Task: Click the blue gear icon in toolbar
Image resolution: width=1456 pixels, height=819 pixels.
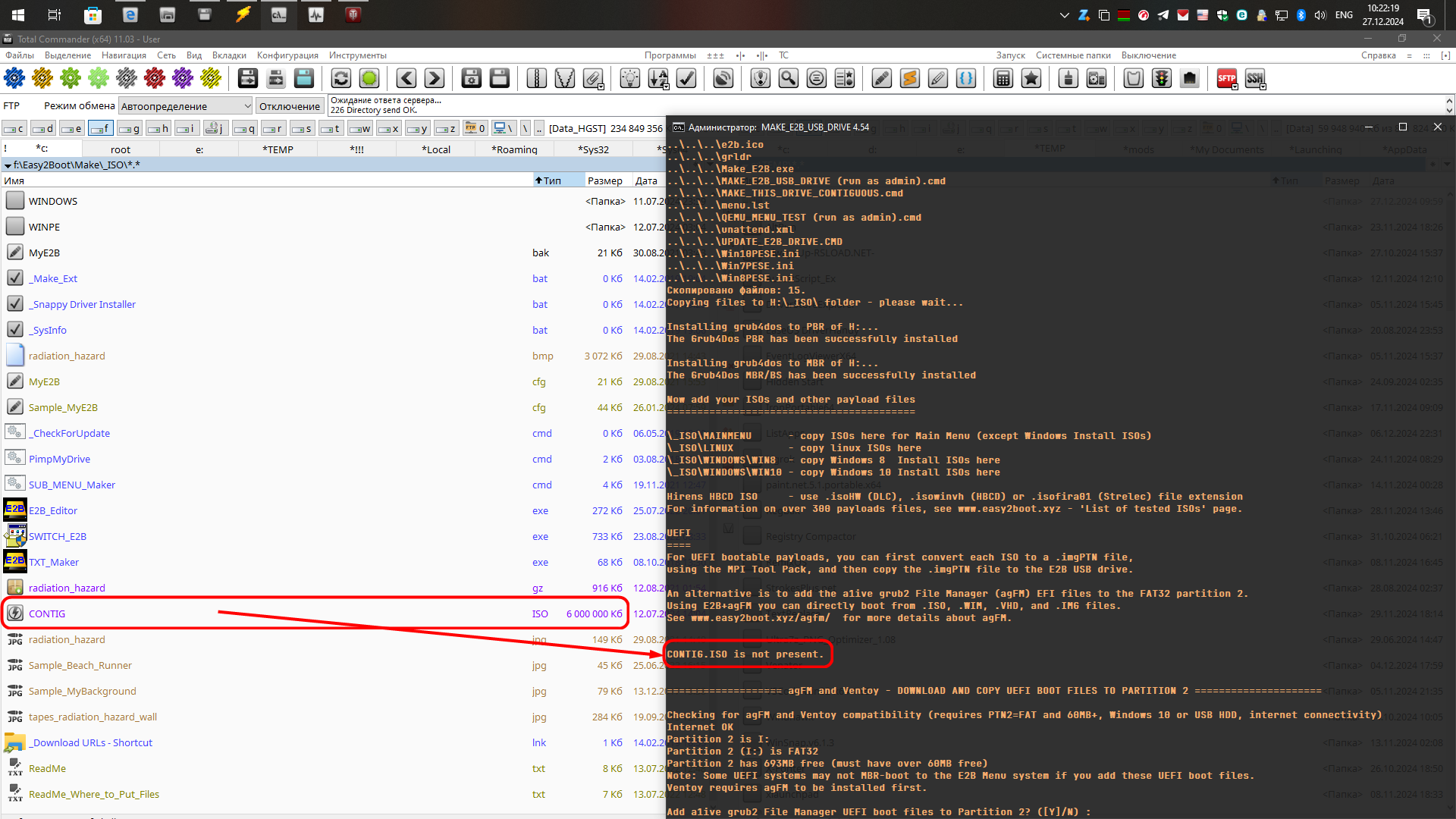Action: [x=14, y=78]
